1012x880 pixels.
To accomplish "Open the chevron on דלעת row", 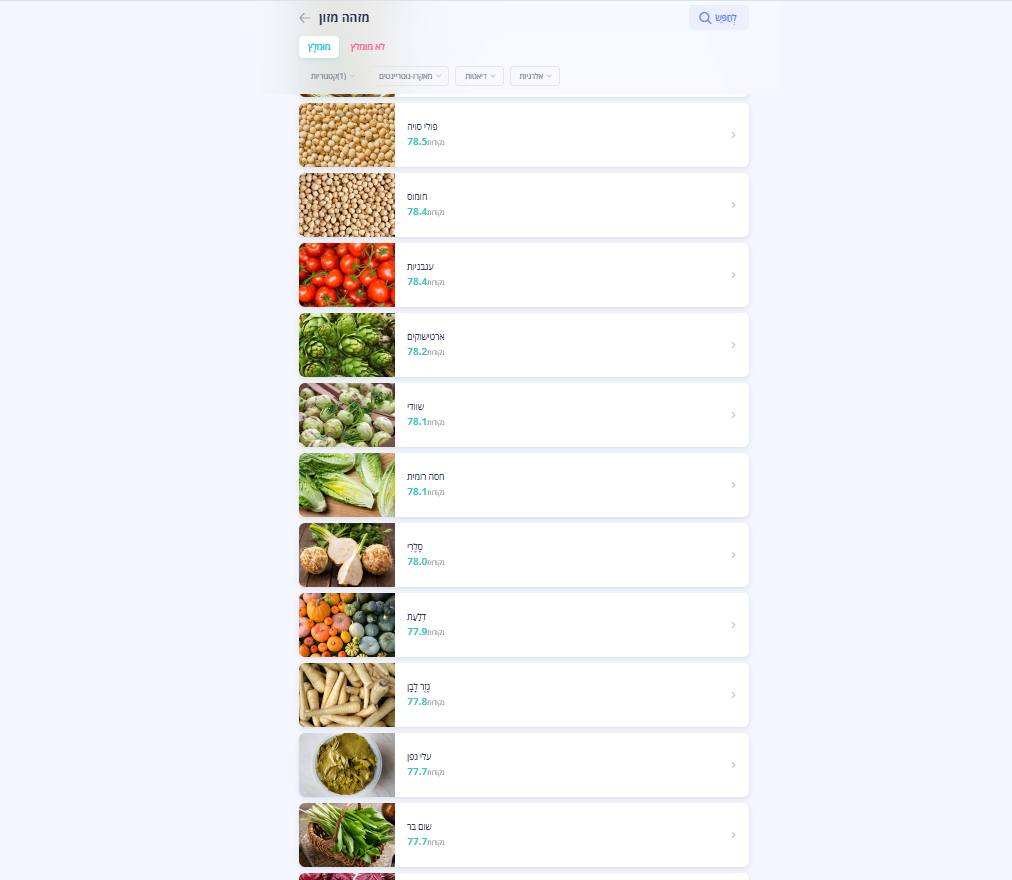I will [x=733, y=625].
